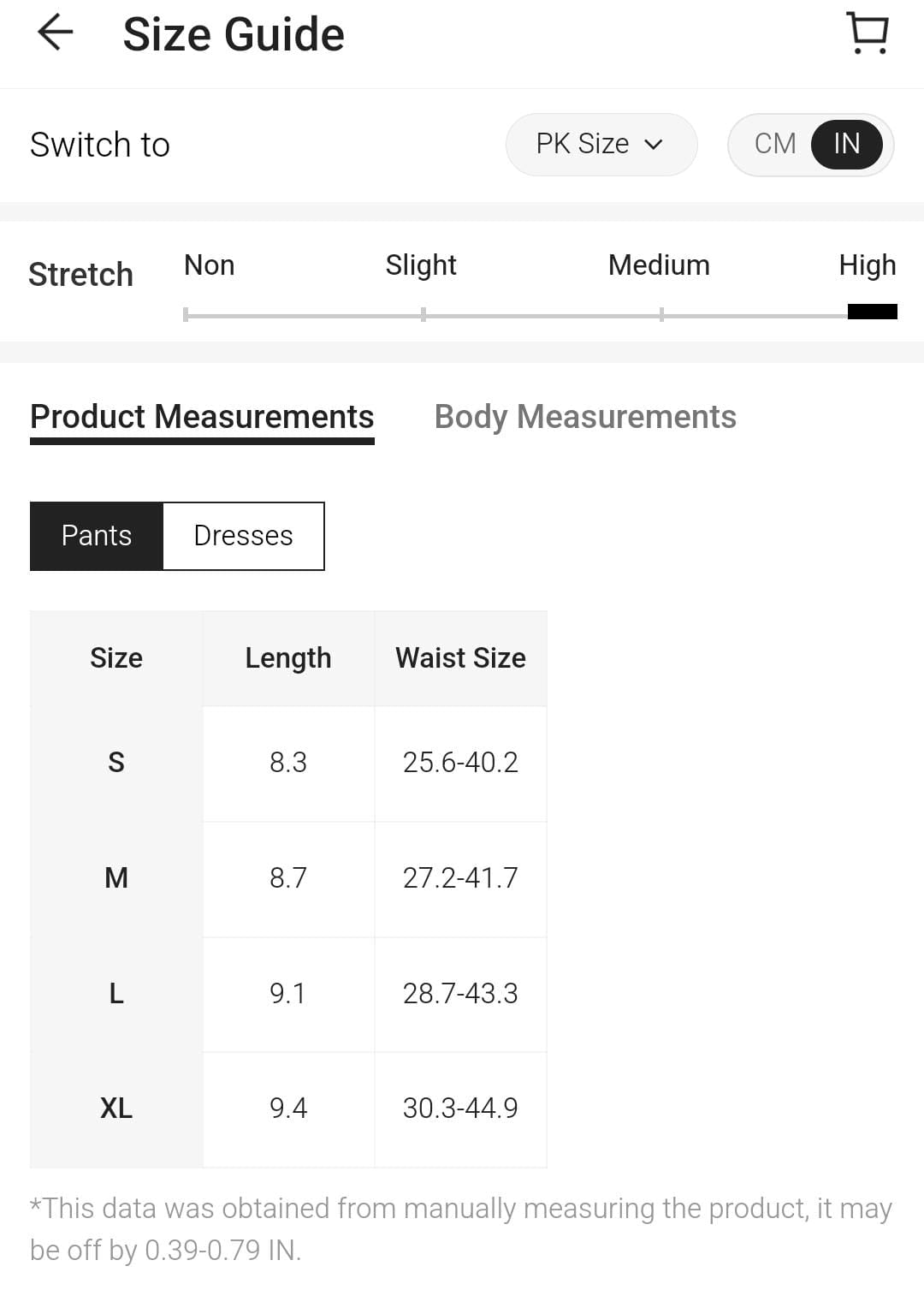Switch units to CM
Screen dimensions: 924x1290
[x=775, y=144]
